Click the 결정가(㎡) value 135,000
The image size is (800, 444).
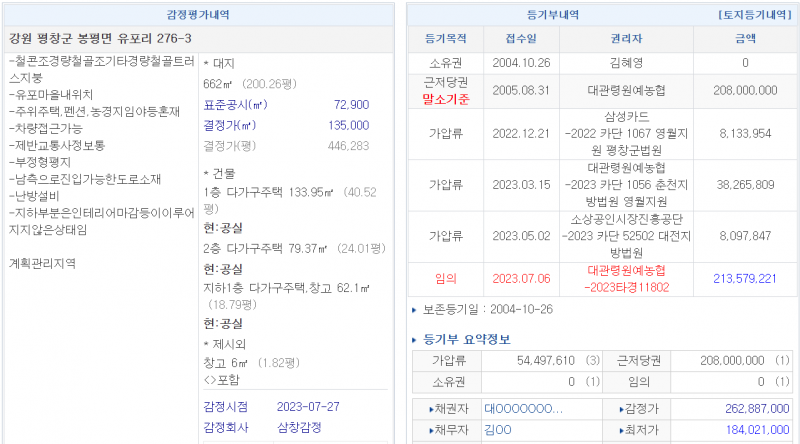[x=348, y=125]
